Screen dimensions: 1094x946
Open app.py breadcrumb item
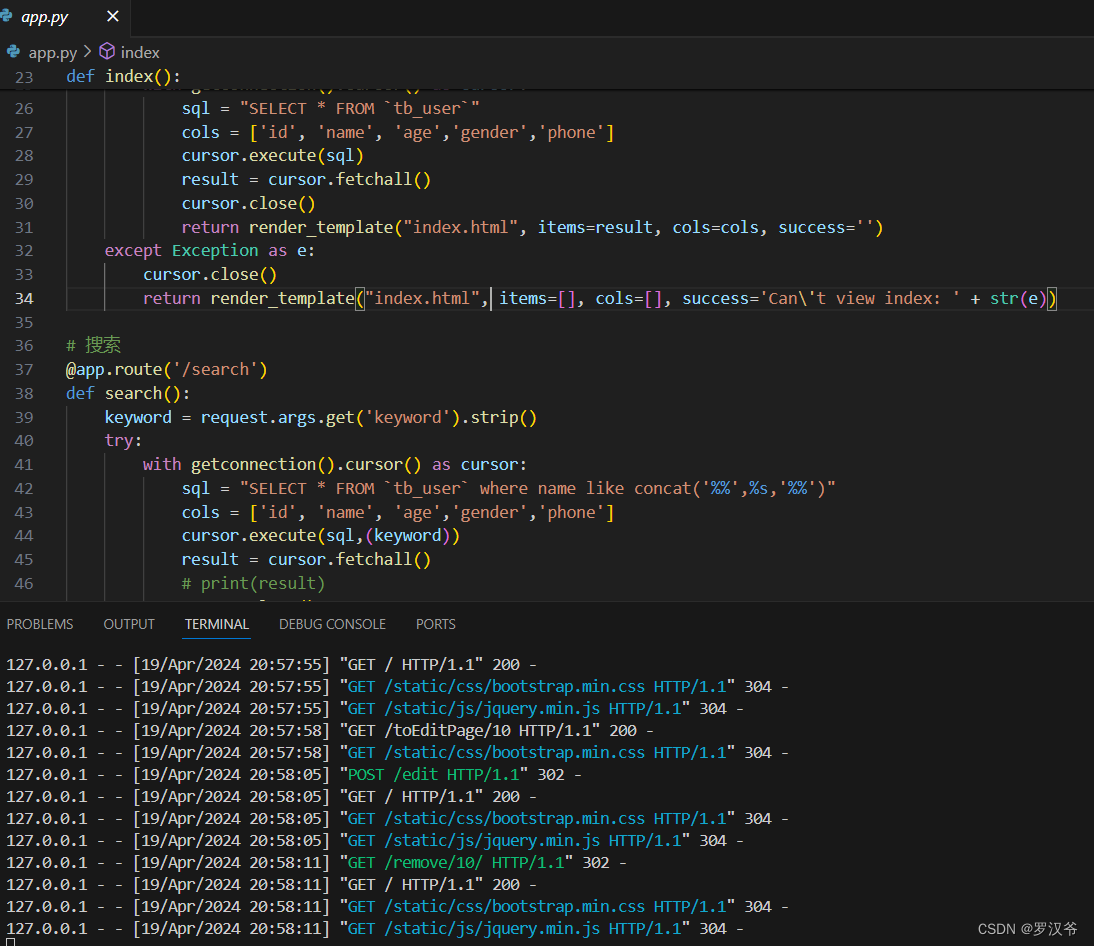(52, 52)
